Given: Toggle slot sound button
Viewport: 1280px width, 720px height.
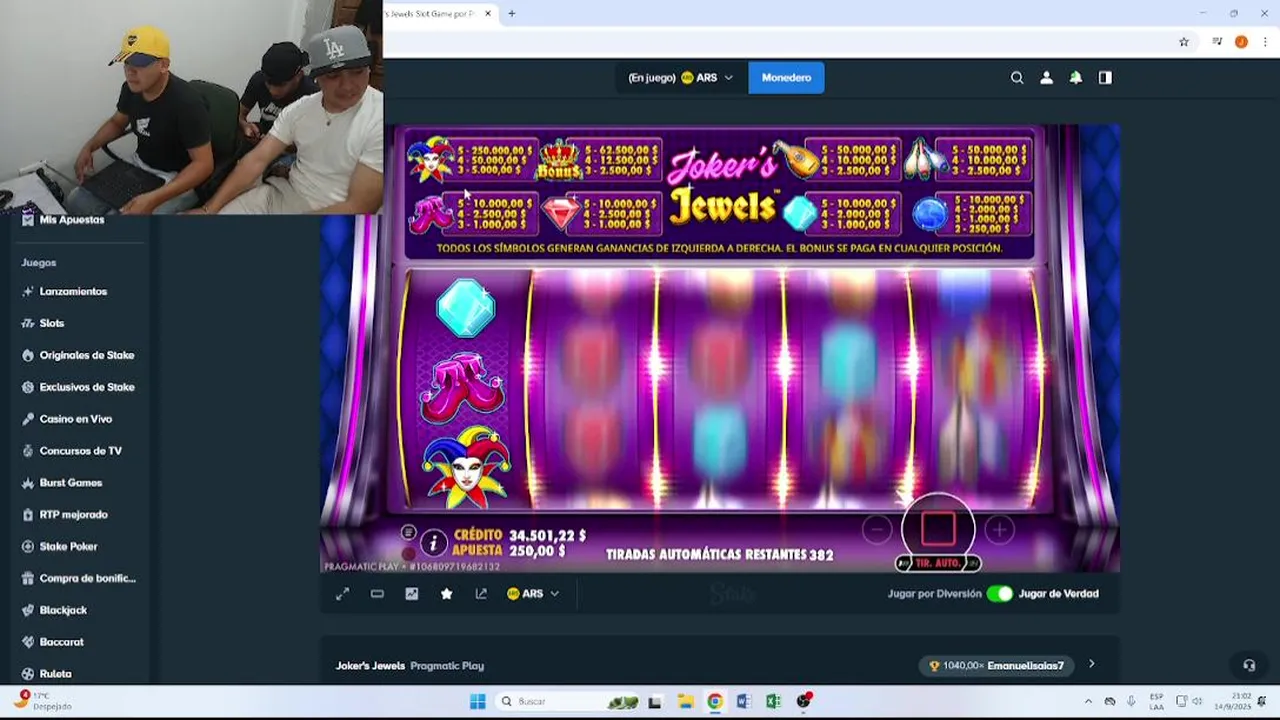Looking at the screenshot, I should pyautogui.click(x=408, y=553).
